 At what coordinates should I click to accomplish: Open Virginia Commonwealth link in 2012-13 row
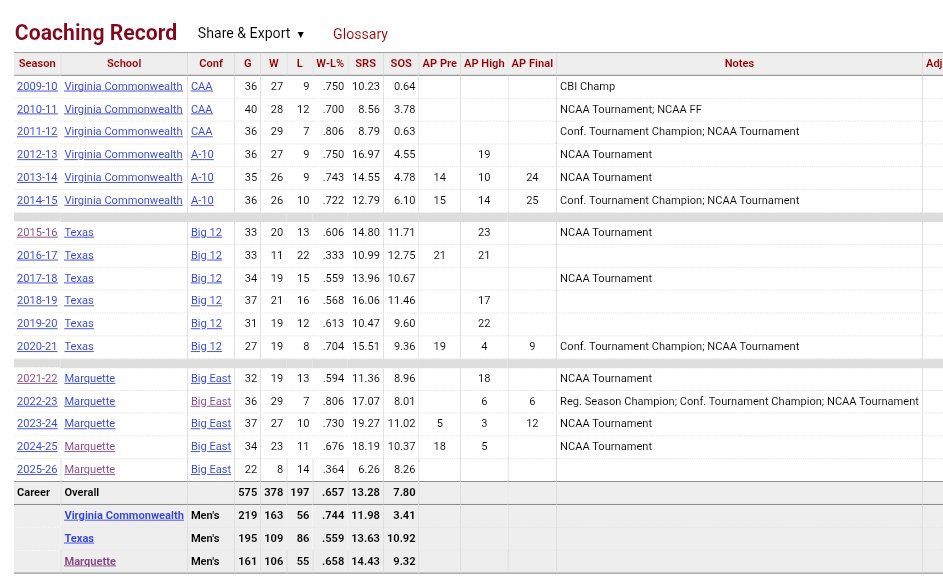coord(123,154)
